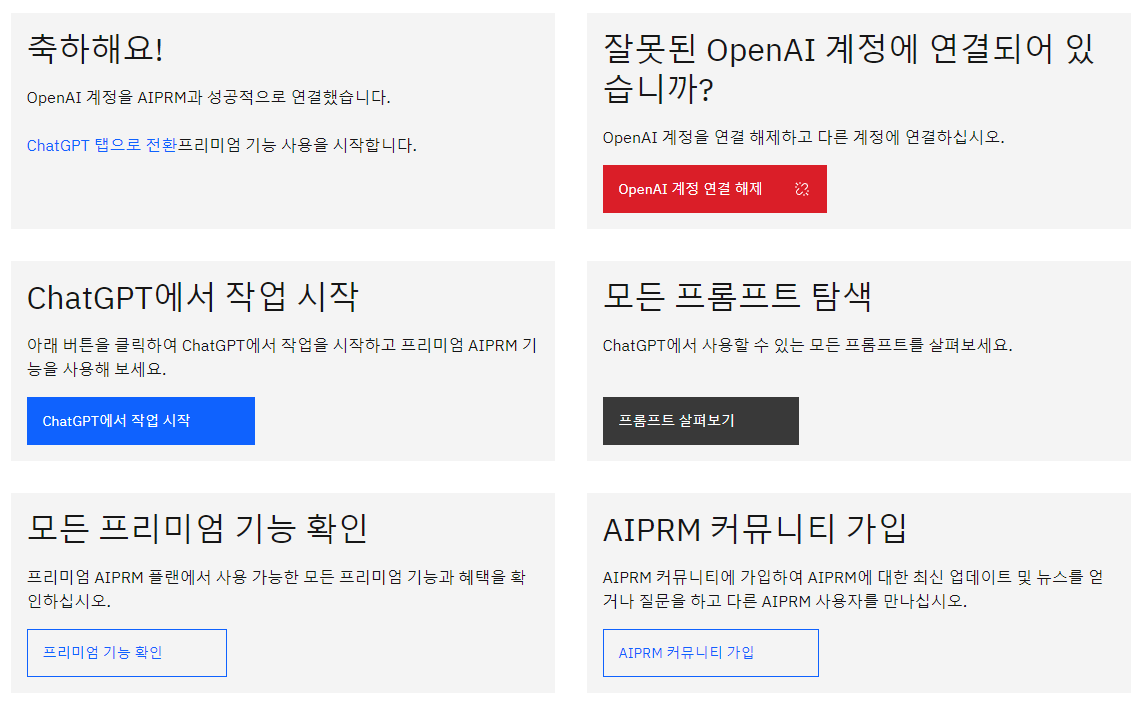Click the '축하해요!' heading
This screenshot has height=703, width=1139.
[x=95, y=49]
